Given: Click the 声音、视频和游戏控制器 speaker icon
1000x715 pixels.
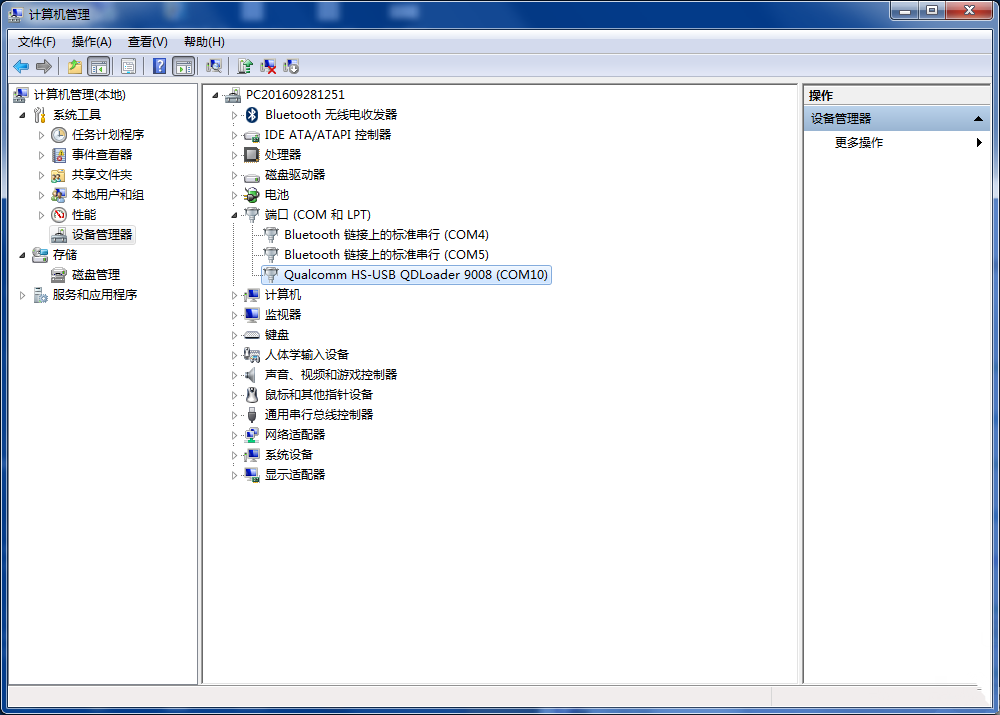Looking at the screenshot, I should 251,375.
